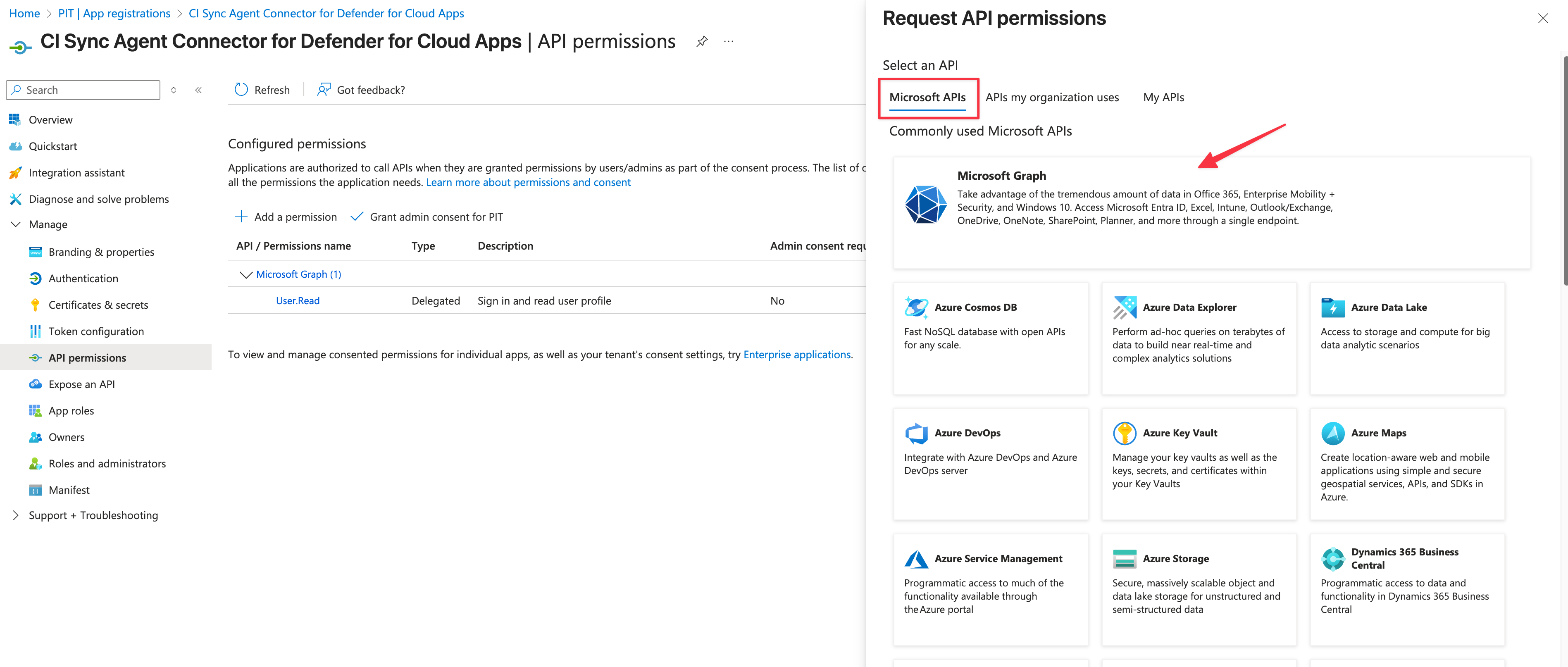Open the Overview sidebar item

[50, 120]
